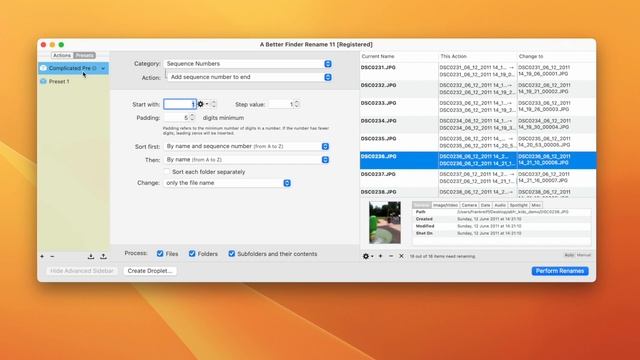The height and width of the screenshot is (360, 640).
Task: Click the Create Droplet... button
Action: point(150,271)
